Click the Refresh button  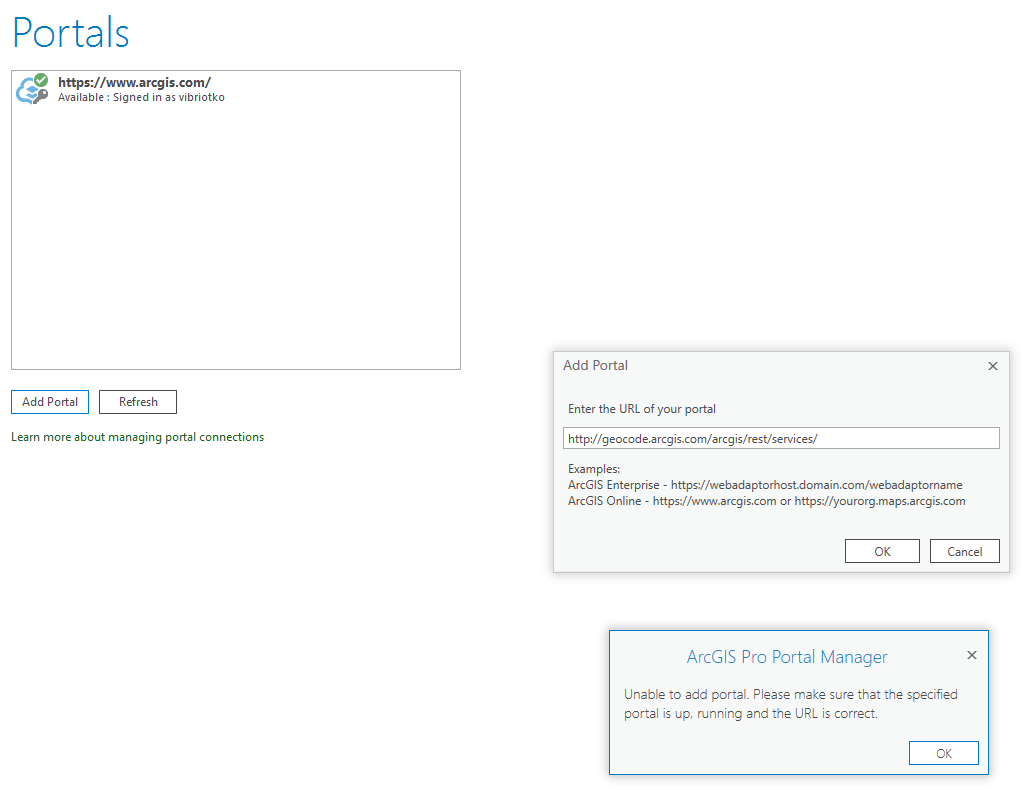click(138, 402)
